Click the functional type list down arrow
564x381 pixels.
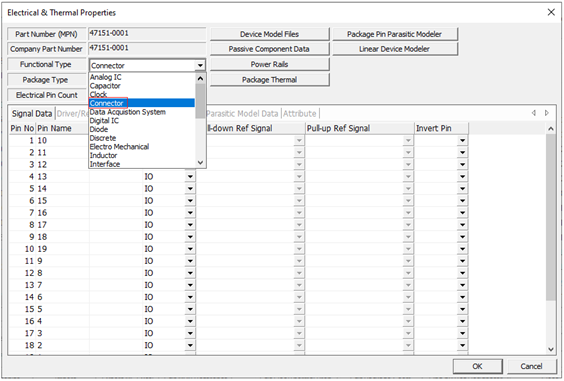click(x=200, y=163)
